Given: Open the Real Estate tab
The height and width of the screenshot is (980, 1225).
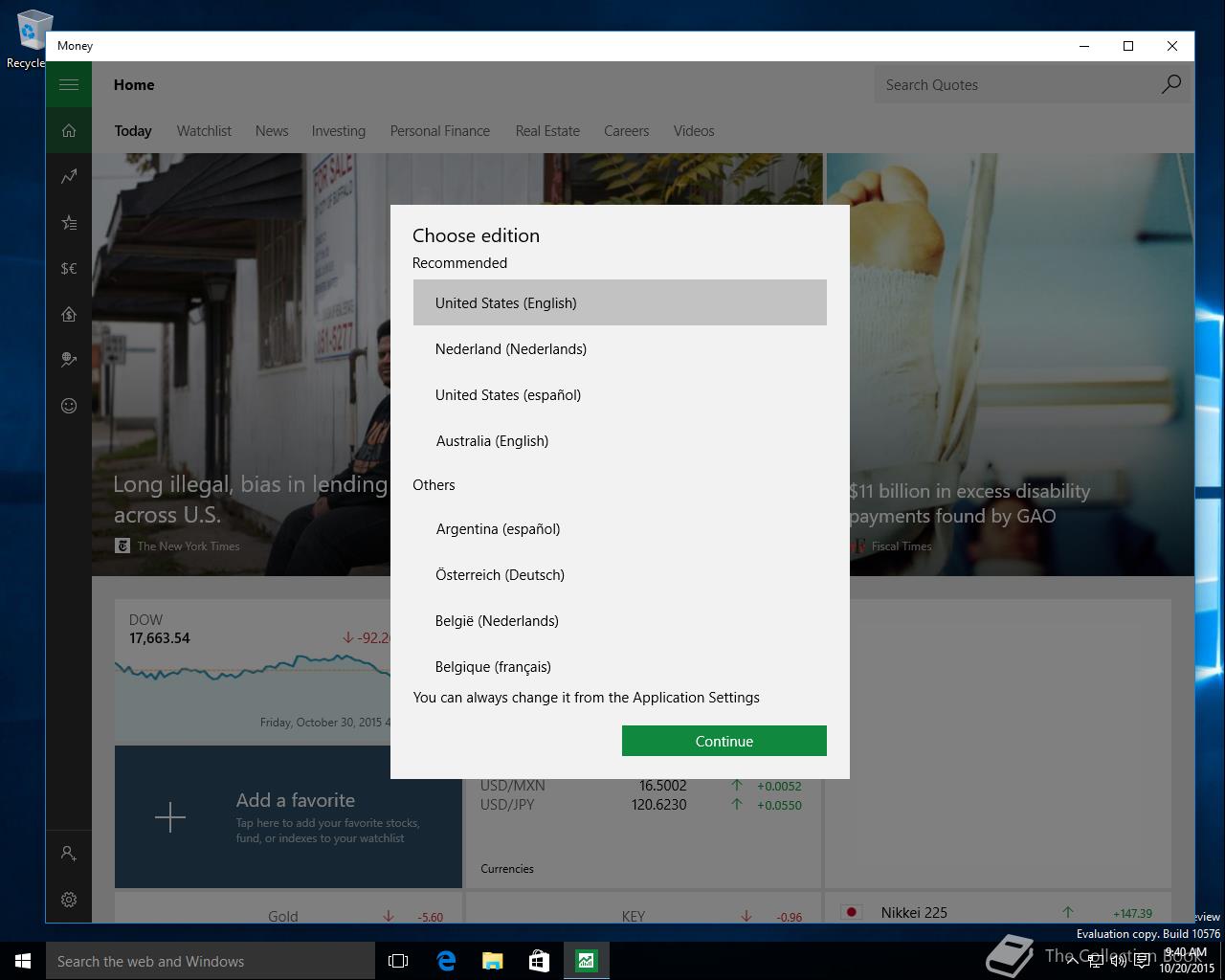Looking at the screenshot, I should (x=547, y=131).
